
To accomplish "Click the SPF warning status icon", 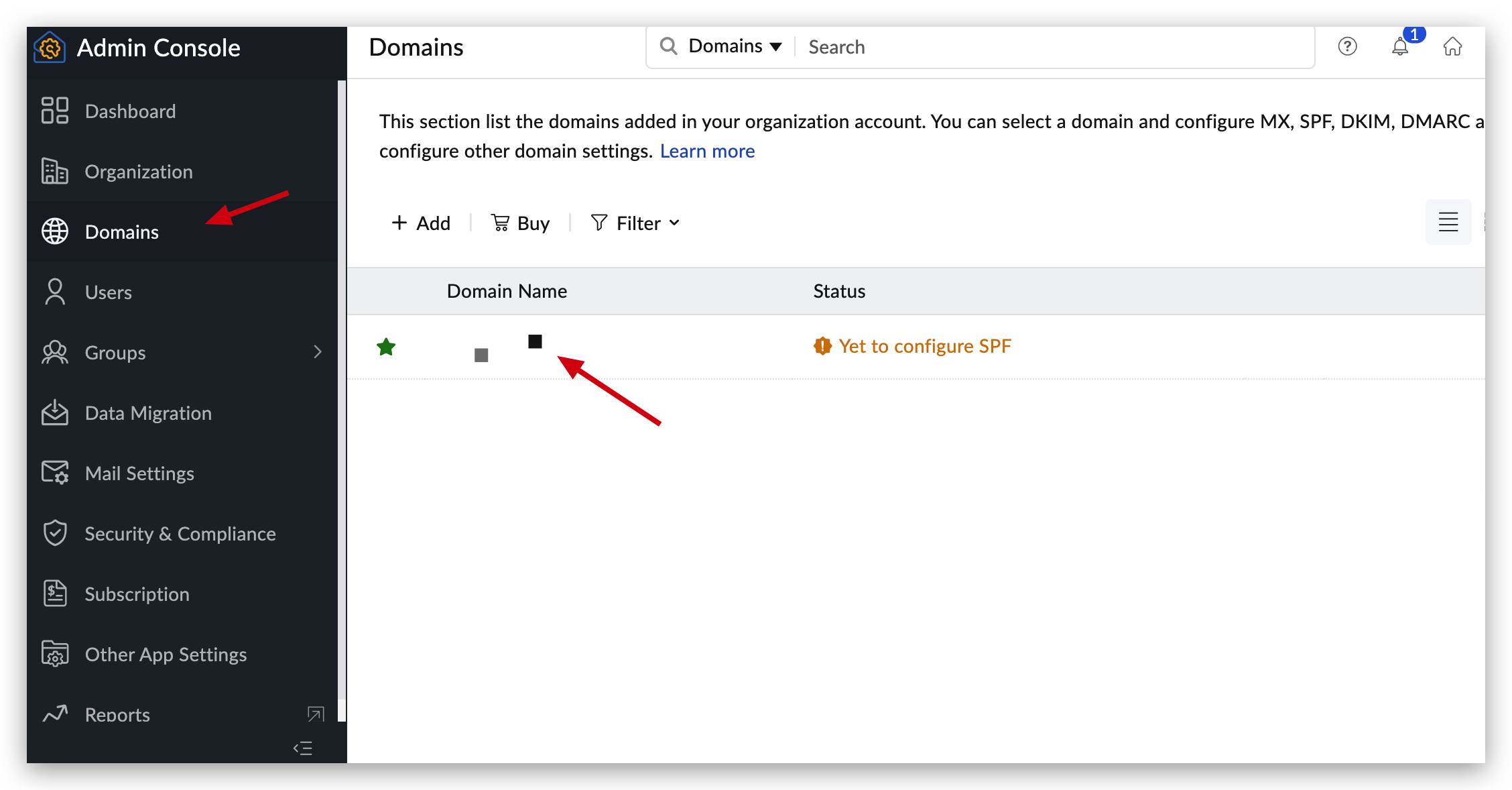I will (822, 346).
